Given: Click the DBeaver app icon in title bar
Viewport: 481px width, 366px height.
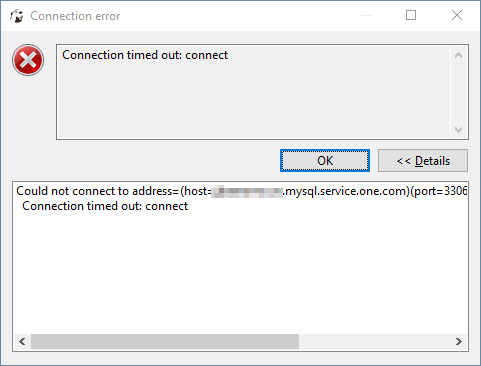Looking at the screenshot, I should pos(17,16).
